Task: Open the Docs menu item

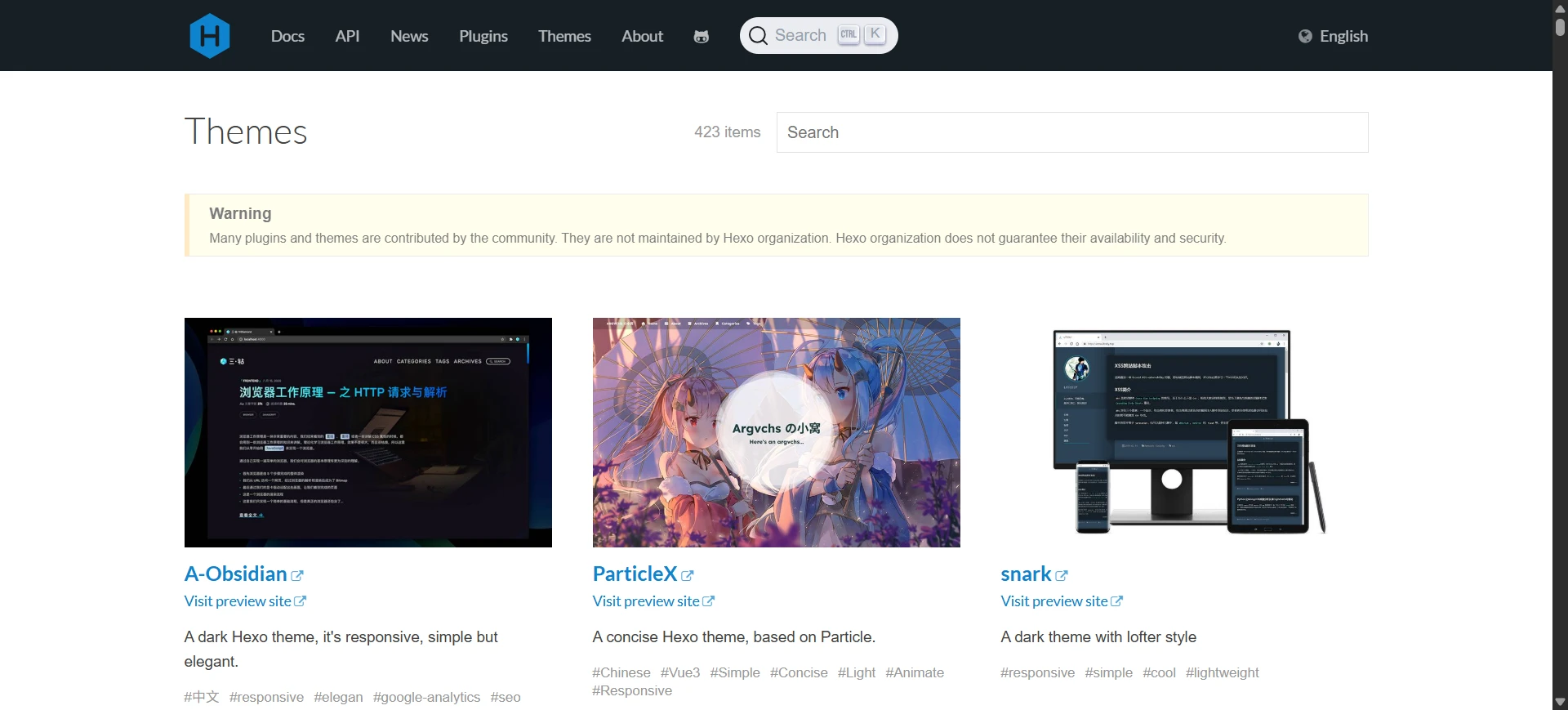Action: (287, 36)
